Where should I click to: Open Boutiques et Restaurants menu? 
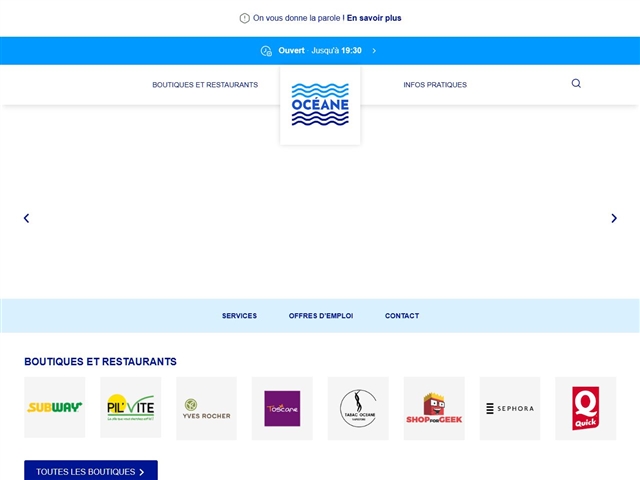205,85
